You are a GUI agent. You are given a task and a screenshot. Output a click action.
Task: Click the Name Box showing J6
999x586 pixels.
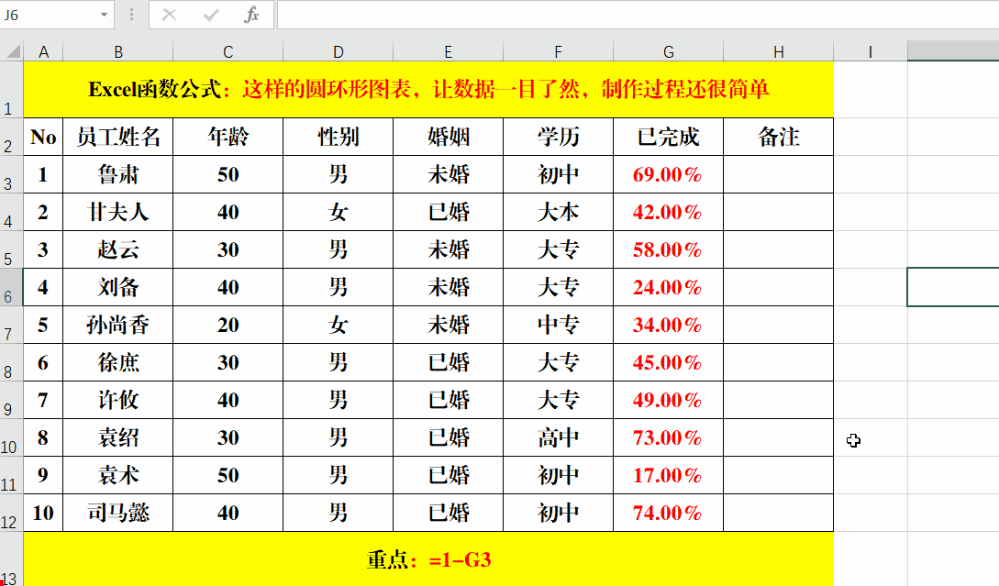coord(50,15)
